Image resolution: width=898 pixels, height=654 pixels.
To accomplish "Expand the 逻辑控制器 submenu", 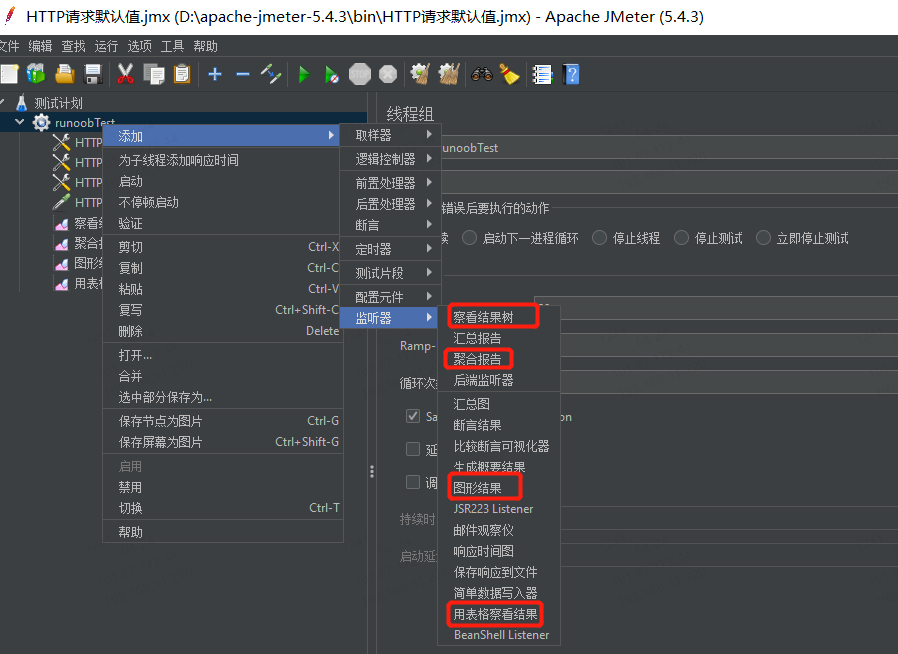I will click(391, 159).
